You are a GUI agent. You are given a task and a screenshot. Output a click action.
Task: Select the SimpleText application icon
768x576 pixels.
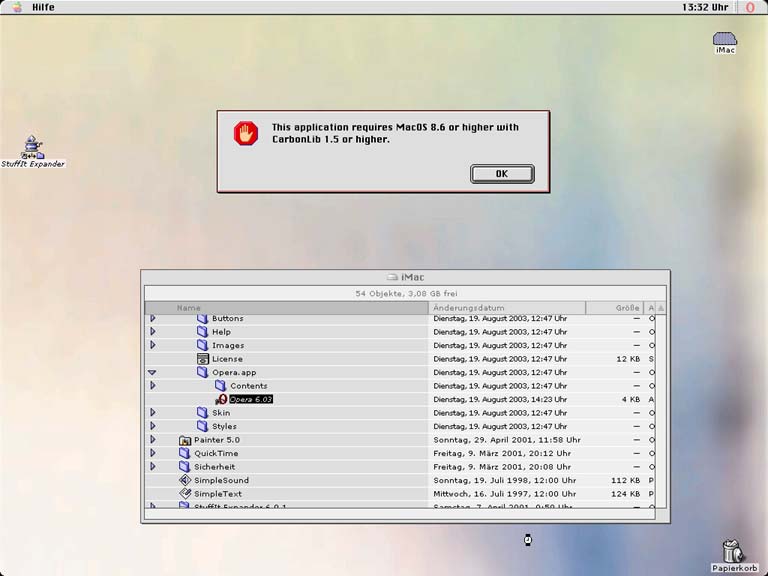(x=184, y=494)
